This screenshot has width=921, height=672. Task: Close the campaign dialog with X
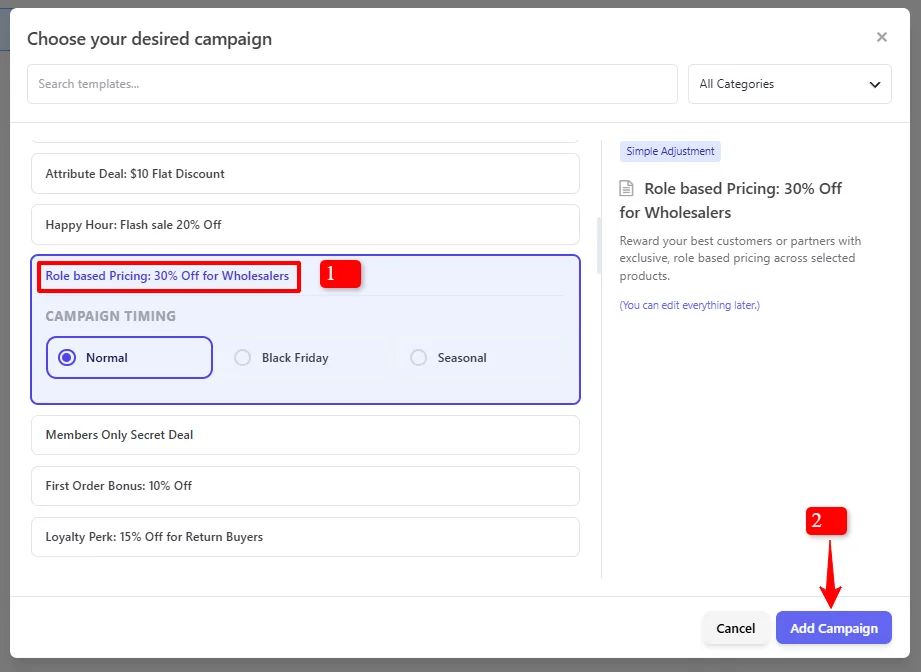(881, 37)
